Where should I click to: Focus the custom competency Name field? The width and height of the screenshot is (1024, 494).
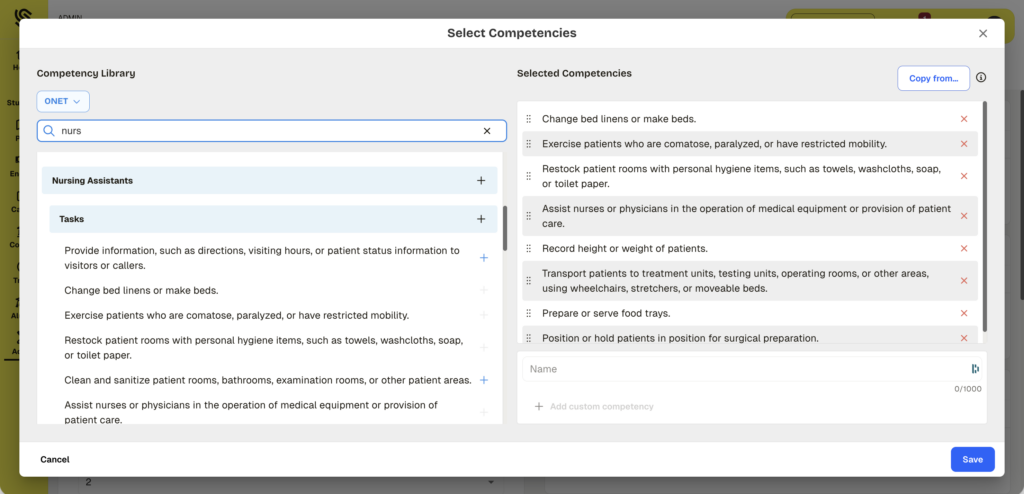pyautogui.click(x=745, y=369)
